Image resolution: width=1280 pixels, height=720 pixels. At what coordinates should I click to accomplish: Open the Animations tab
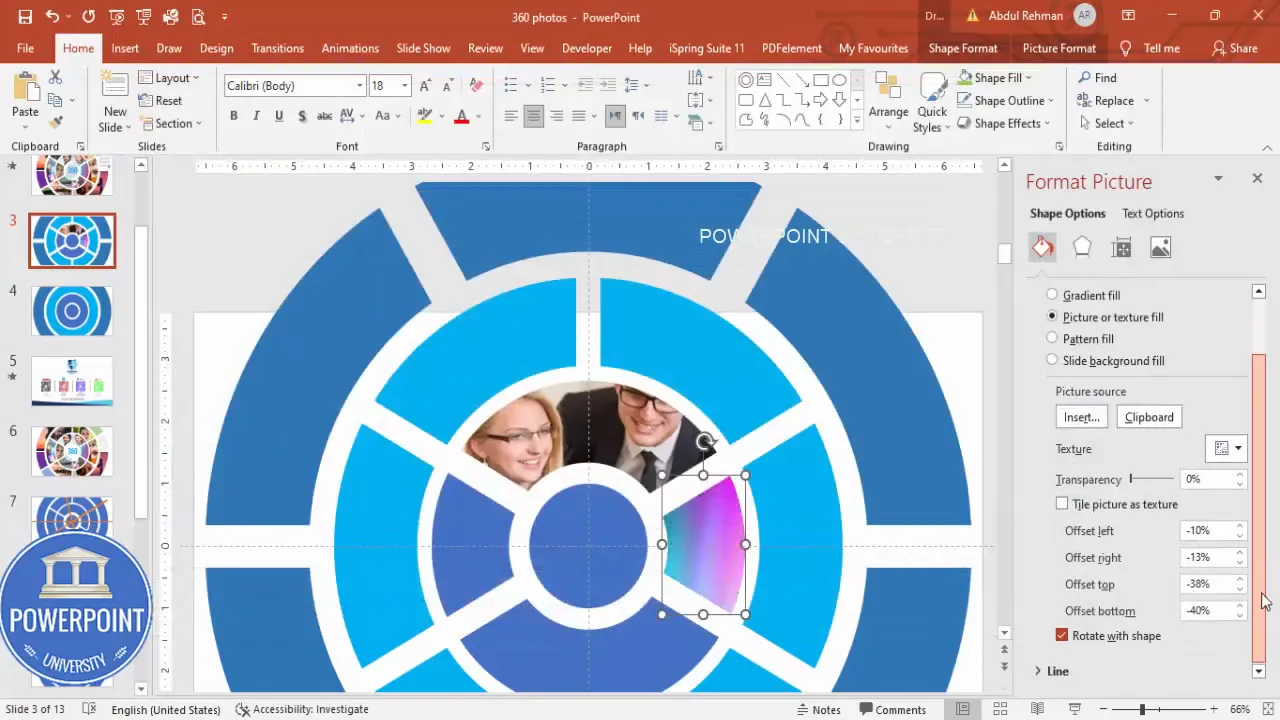(350, 48)
